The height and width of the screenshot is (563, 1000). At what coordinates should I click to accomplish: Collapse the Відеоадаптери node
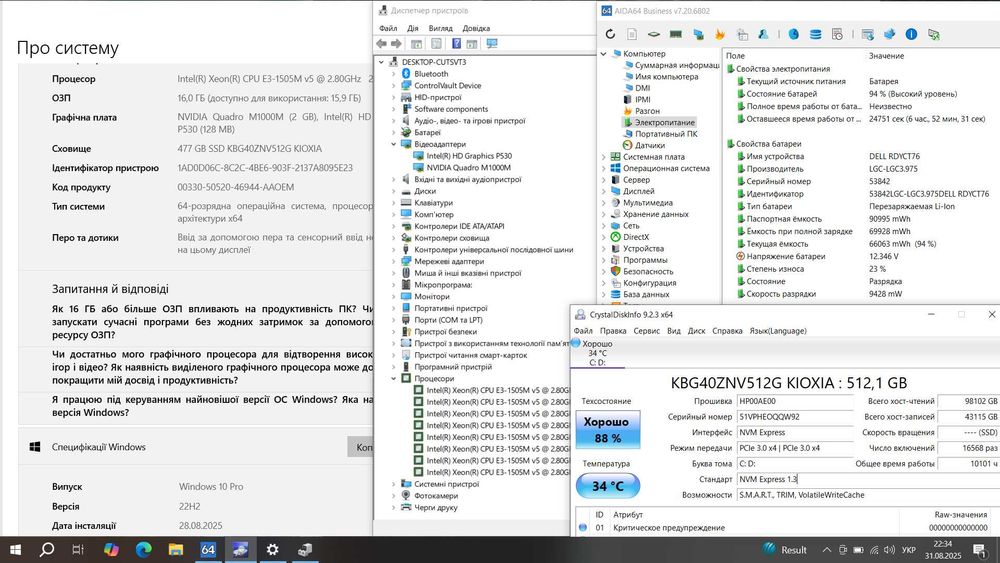(x=394, y=144)
